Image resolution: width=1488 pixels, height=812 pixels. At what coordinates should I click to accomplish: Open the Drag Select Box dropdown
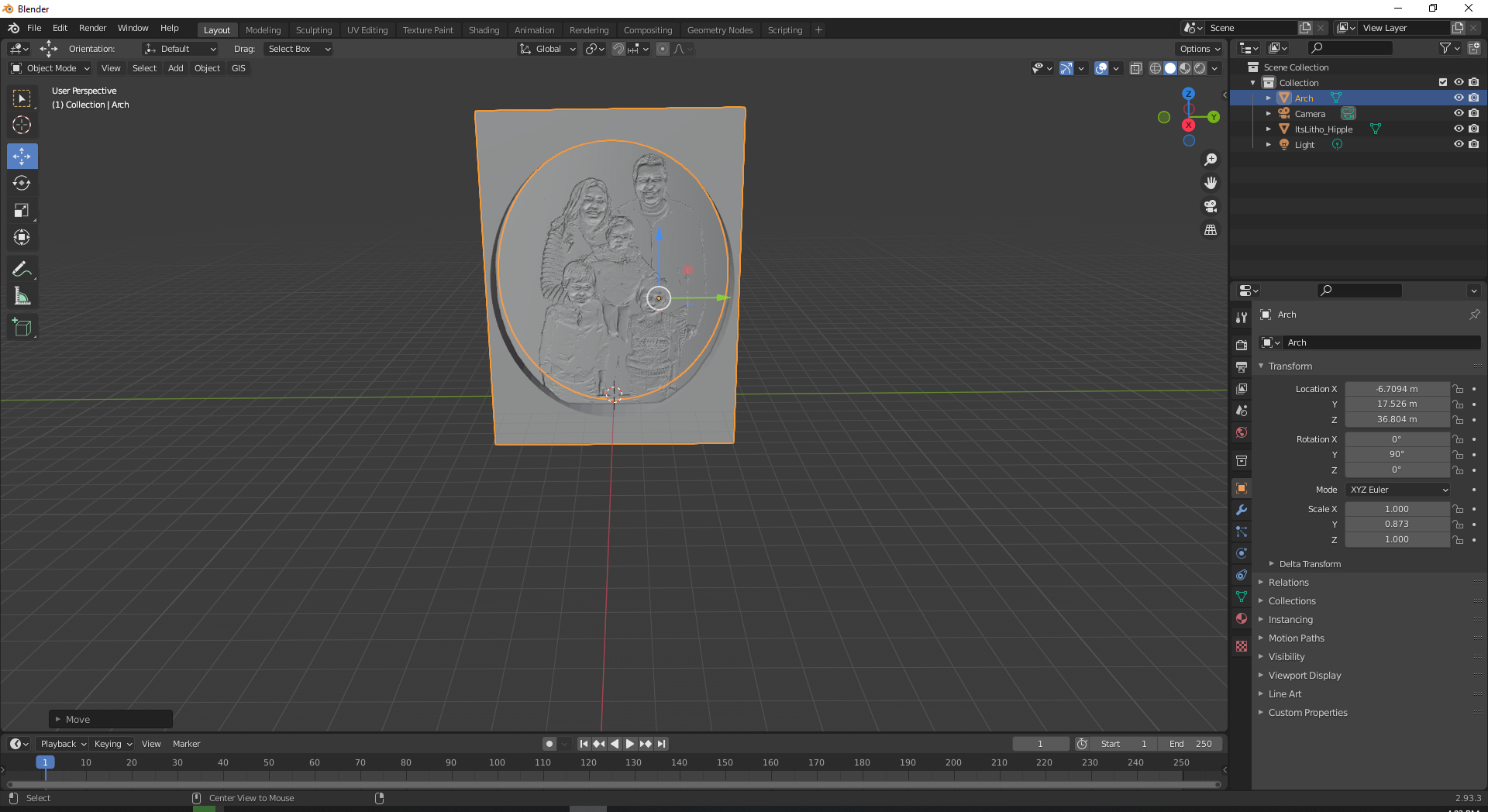click(x=298, y=49)
